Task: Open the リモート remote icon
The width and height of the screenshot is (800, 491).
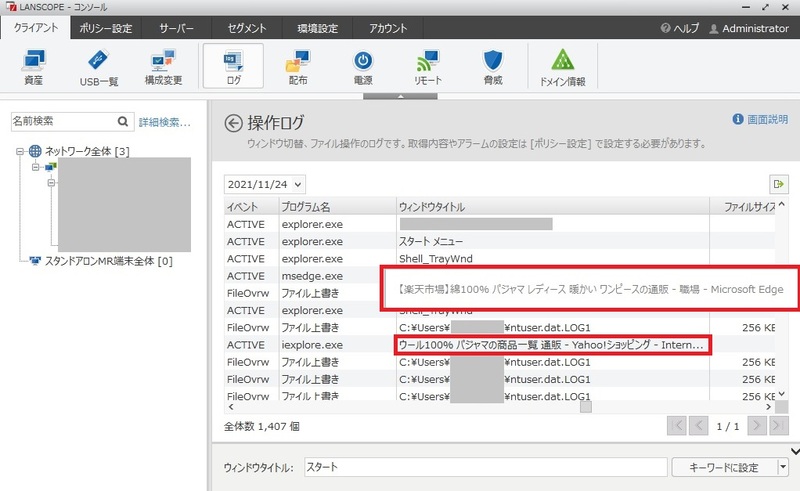Action: 427,67
